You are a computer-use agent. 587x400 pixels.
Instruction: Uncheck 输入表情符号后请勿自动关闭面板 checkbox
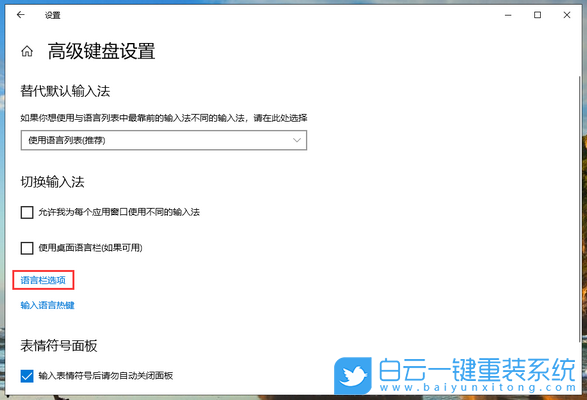tap(27, 376)
